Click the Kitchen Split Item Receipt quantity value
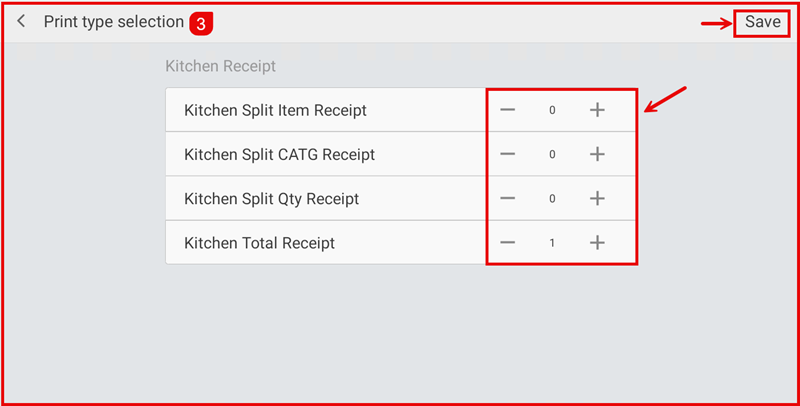800x406 pixels. coord(552,110)
